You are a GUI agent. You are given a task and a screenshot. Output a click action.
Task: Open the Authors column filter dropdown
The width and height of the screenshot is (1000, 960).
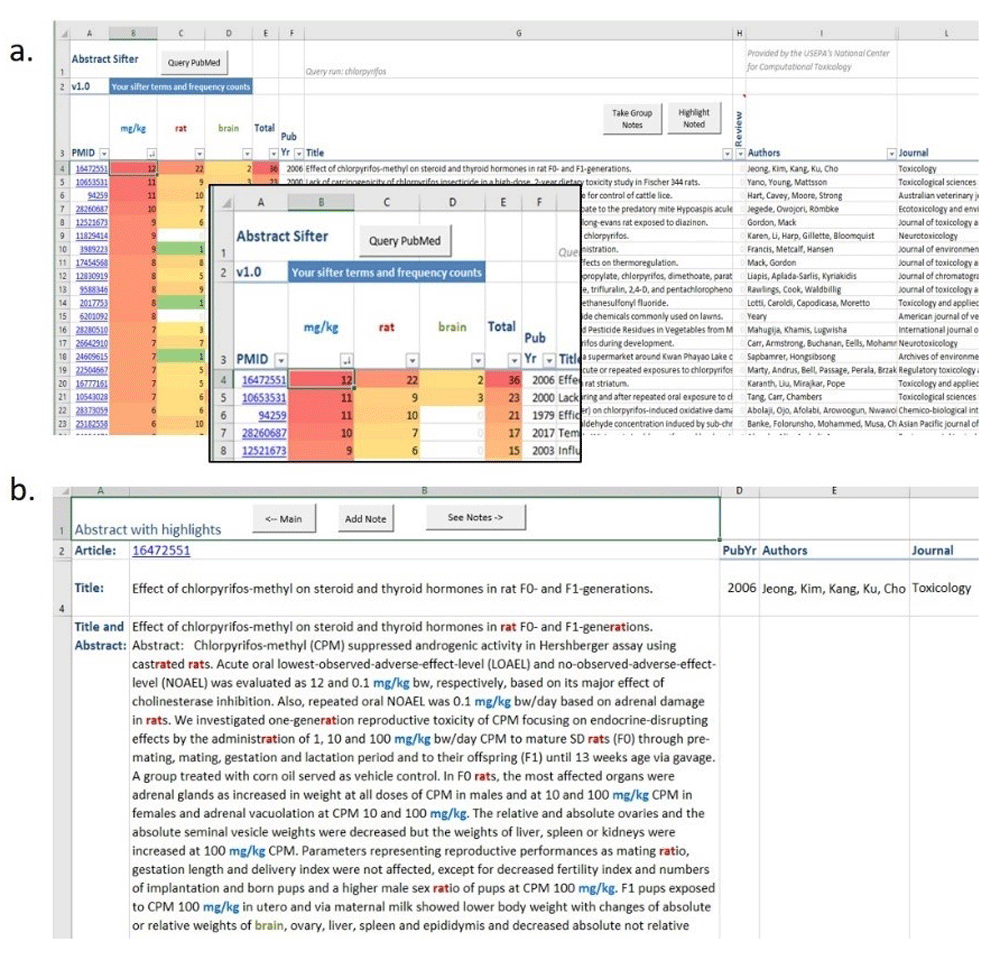[x=891, y=154]
